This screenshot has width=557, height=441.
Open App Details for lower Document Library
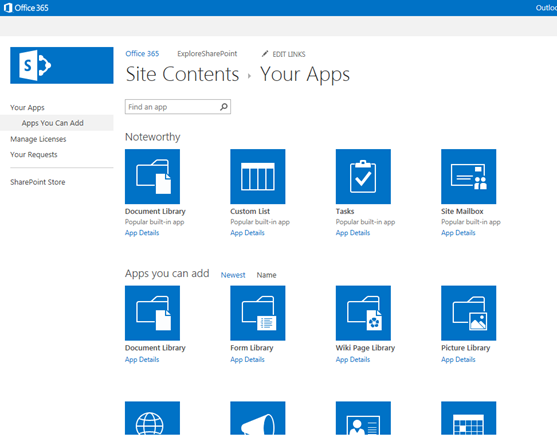142,360
